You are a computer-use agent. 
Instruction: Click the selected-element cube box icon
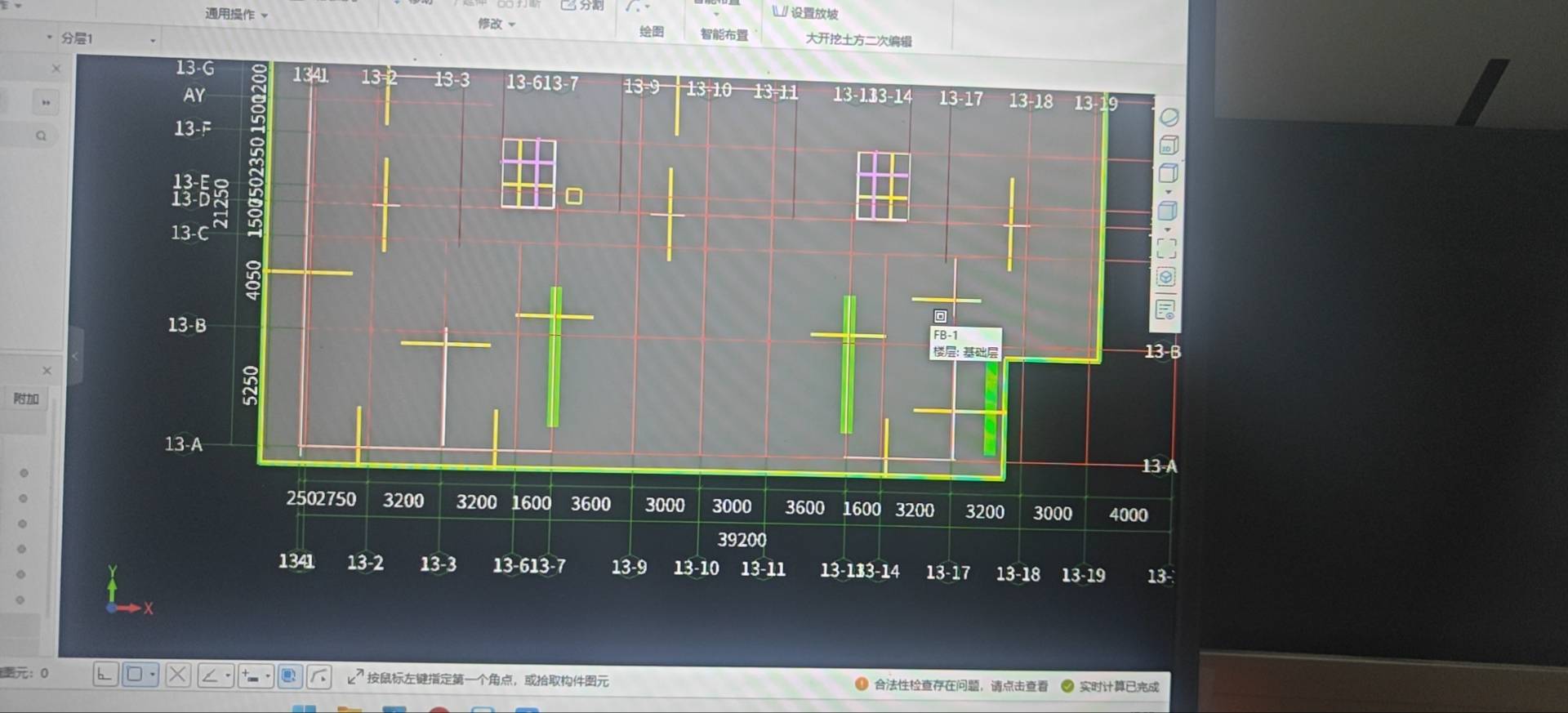(x=1166, y=277)
